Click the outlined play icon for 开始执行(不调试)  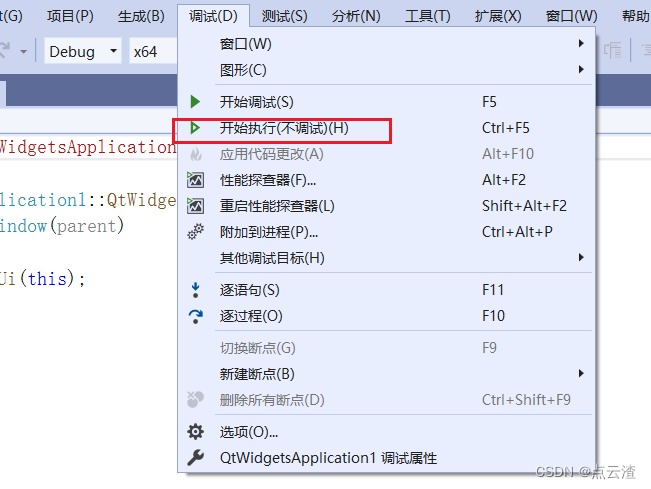click(195, 128)
